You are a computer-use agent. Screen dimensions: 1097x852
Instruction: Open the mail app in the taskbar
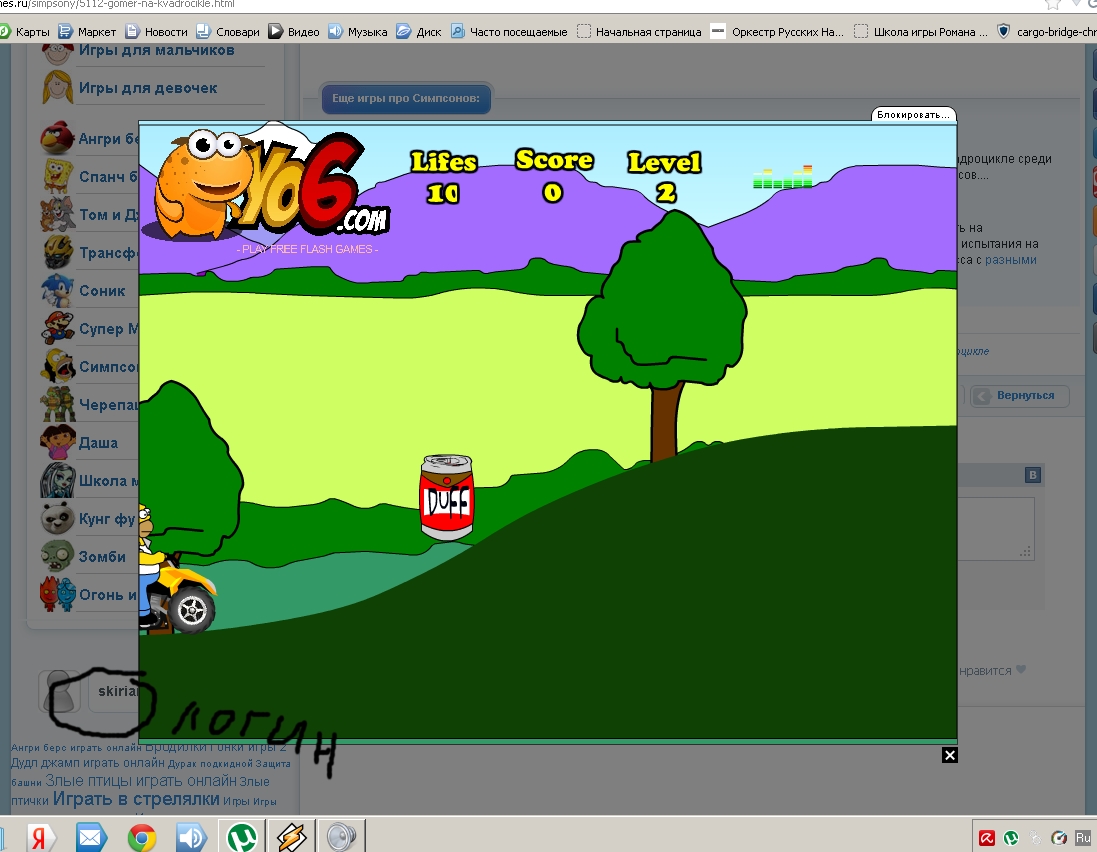(91, 837)
